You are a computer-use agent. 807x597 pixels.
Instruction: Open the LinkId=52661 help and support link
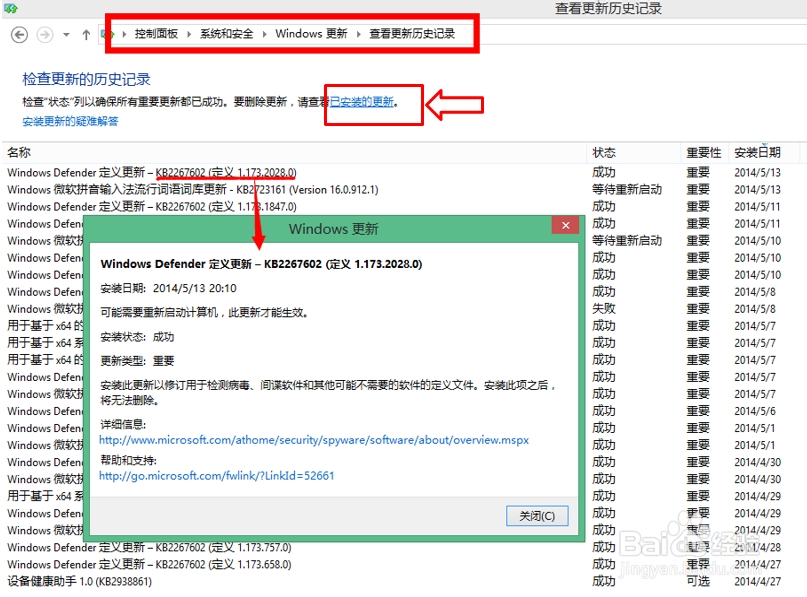pos(216,475)
